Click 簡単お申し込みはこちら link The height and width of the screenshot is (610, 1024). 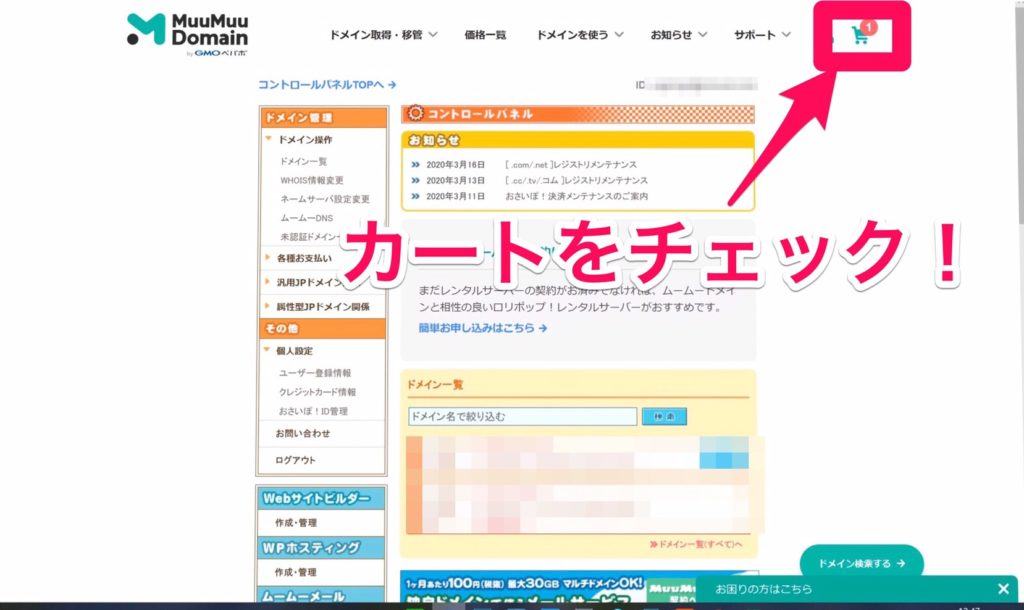click(483, 328)
